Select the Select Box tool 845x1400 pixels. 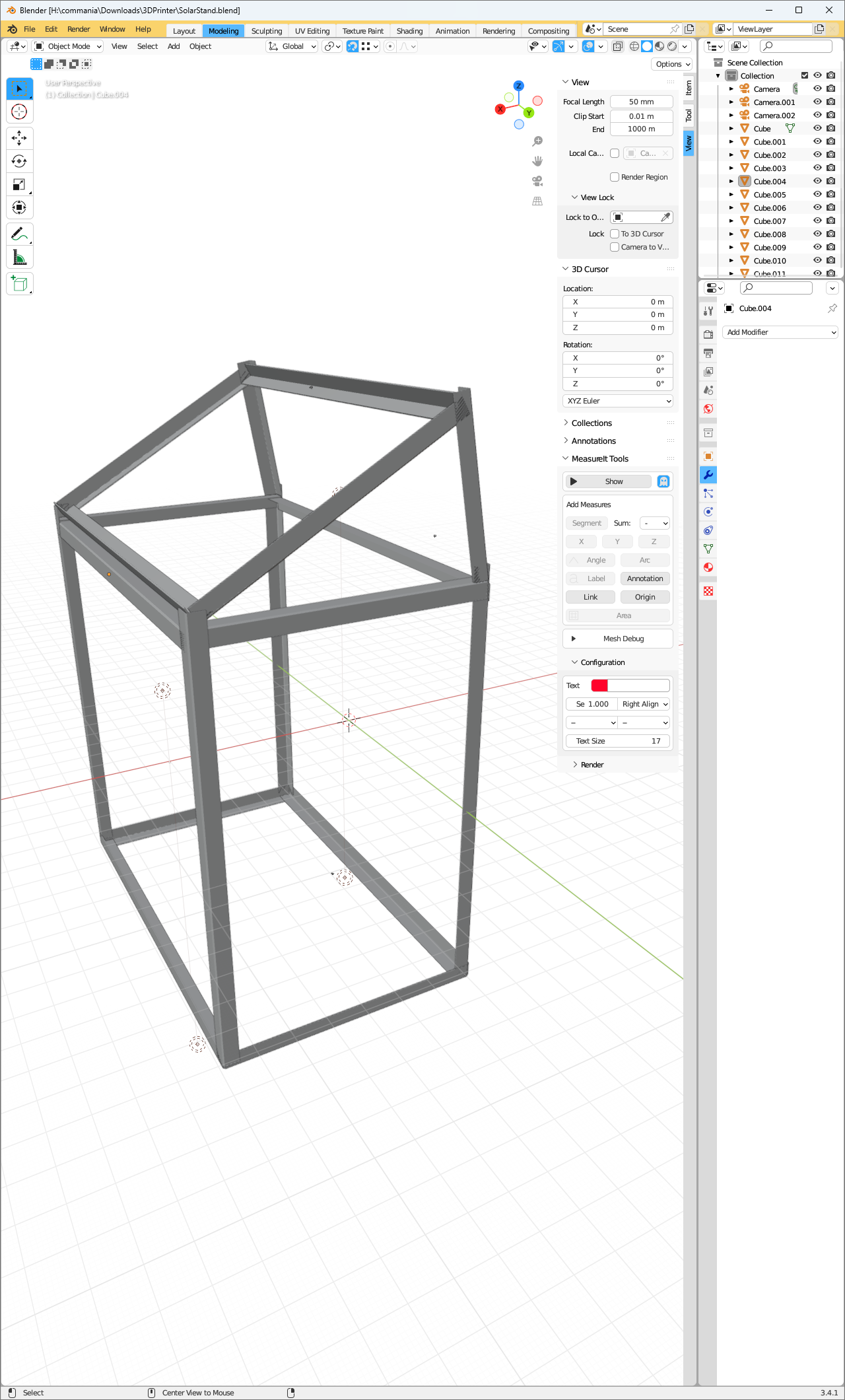pyautogui.click(x=19, y=89)
